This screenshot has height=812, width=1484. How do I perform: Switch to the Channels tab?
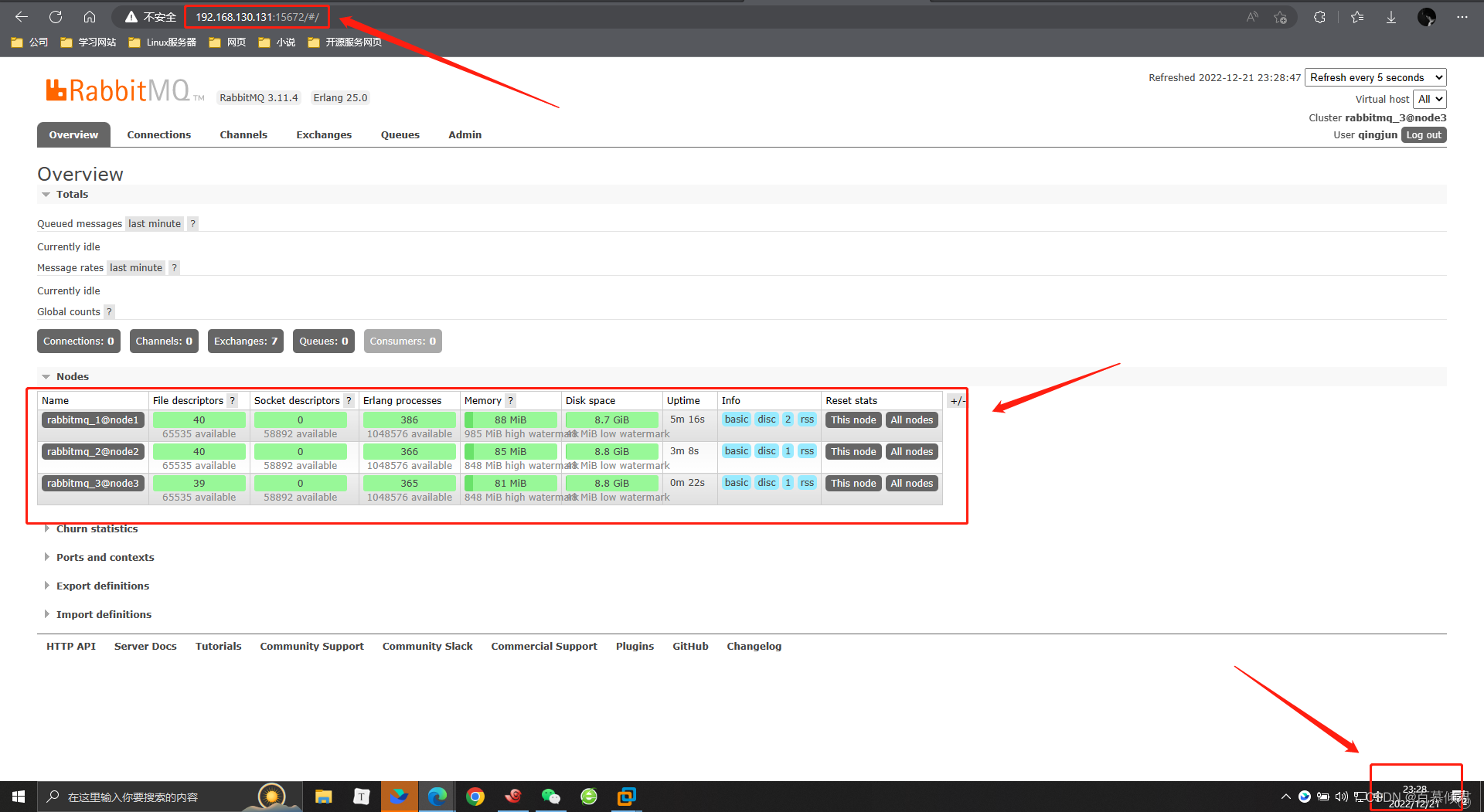coord(243,134)
